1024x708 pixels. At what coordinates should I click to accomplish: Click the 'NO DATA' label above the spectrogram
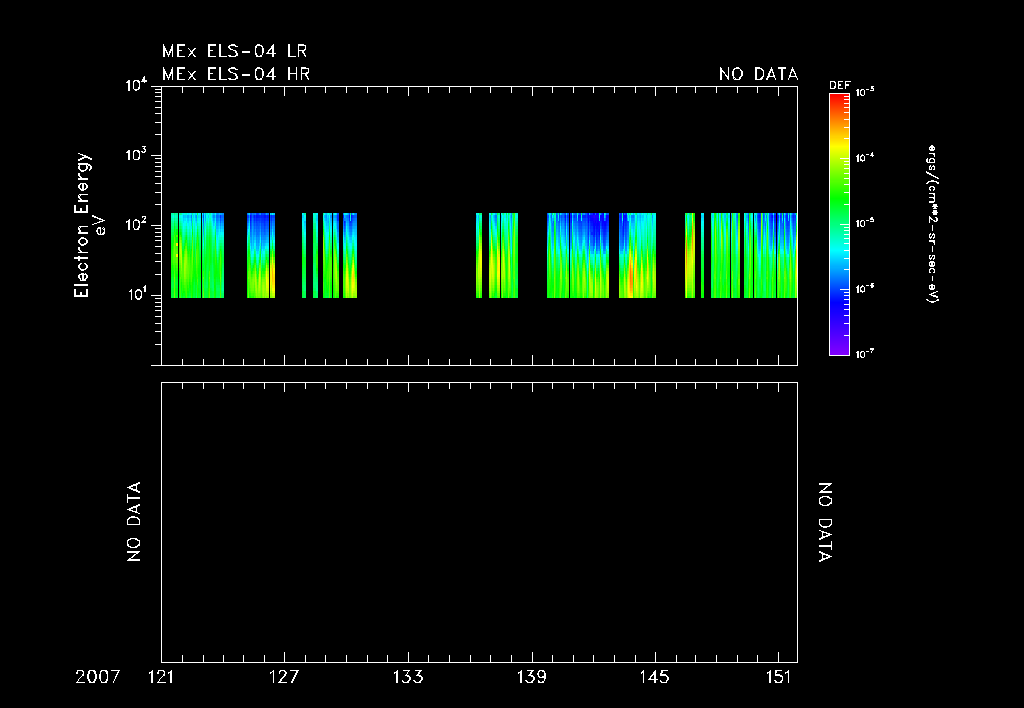(758, 74)
